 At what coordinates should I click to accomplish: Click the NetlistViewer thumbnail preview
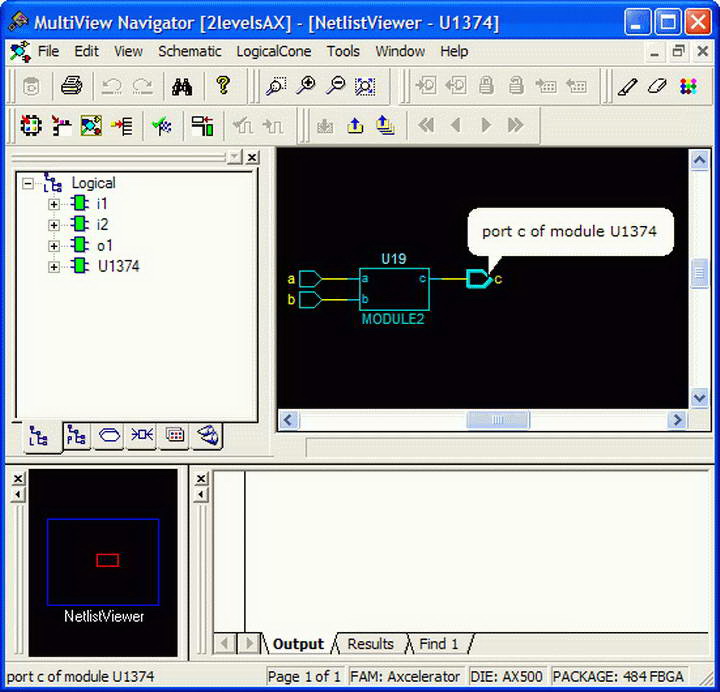tap(103, 562)
